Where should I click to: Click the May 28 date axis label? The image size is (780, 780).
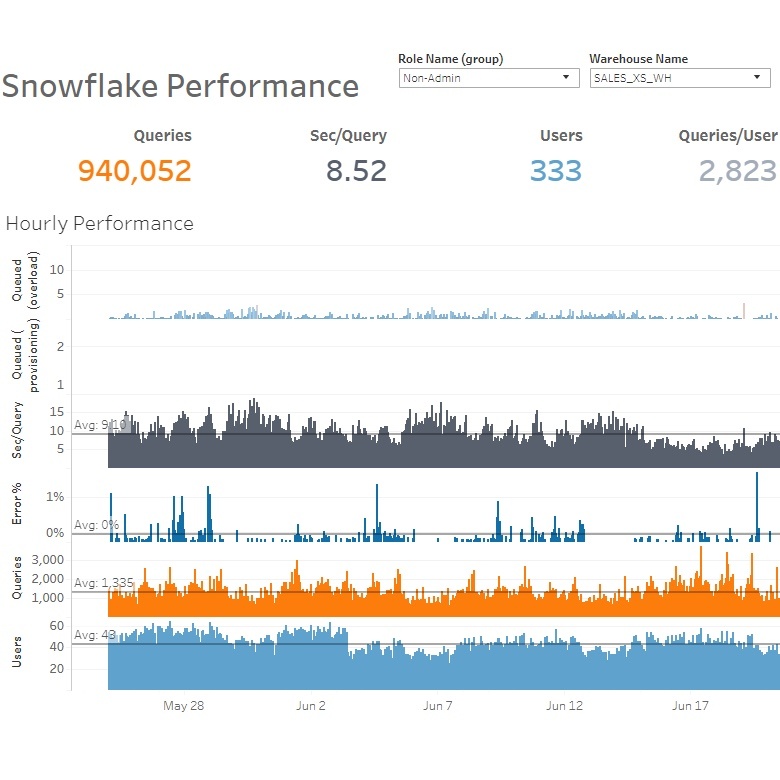click(183, 706)
